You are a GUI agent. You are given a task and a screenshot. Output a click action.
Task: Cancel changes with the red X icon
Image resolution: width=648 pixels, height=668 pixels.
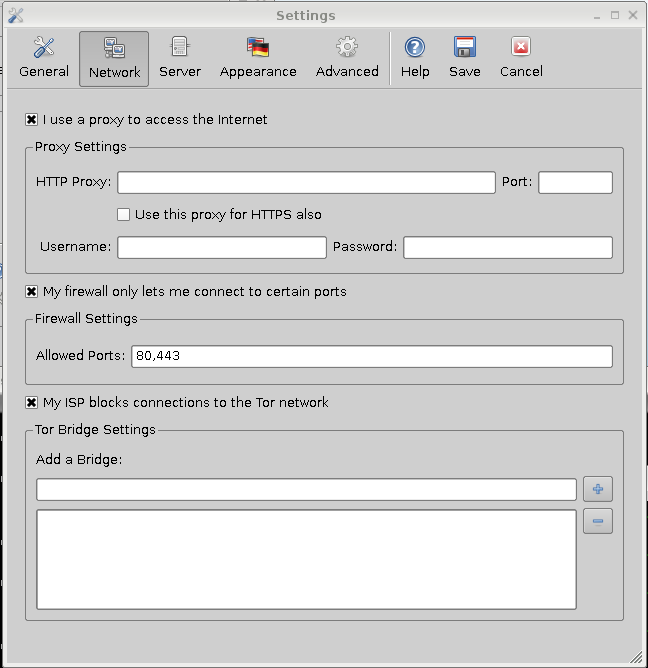coord(521,58)
